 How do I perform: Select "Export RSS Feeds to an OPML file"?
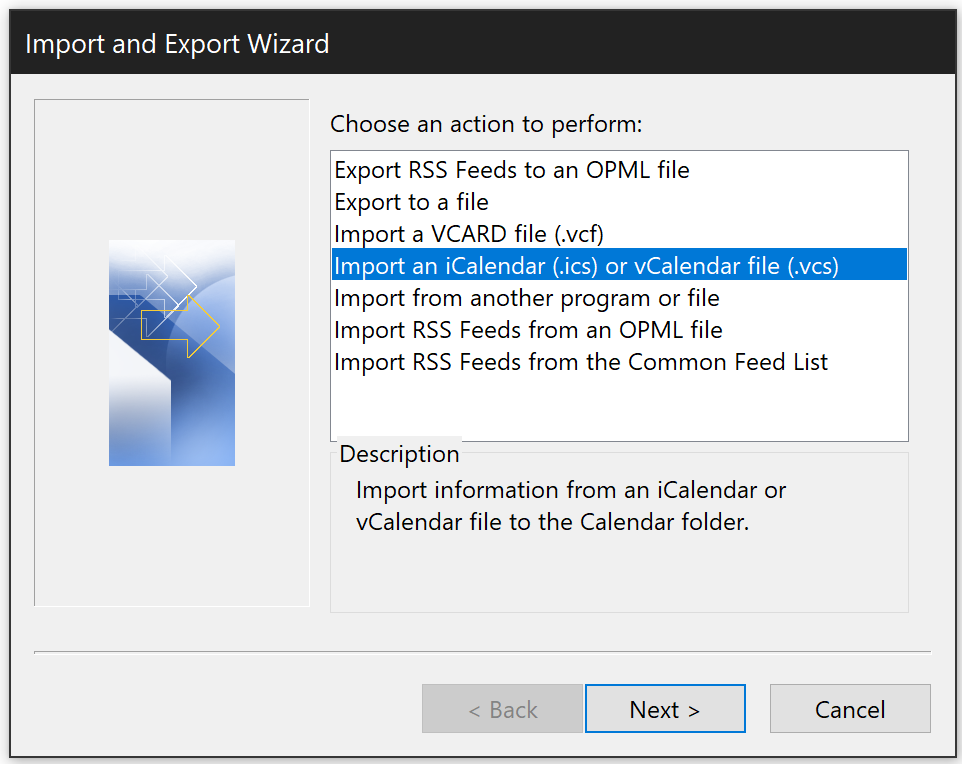coord(511,170)
